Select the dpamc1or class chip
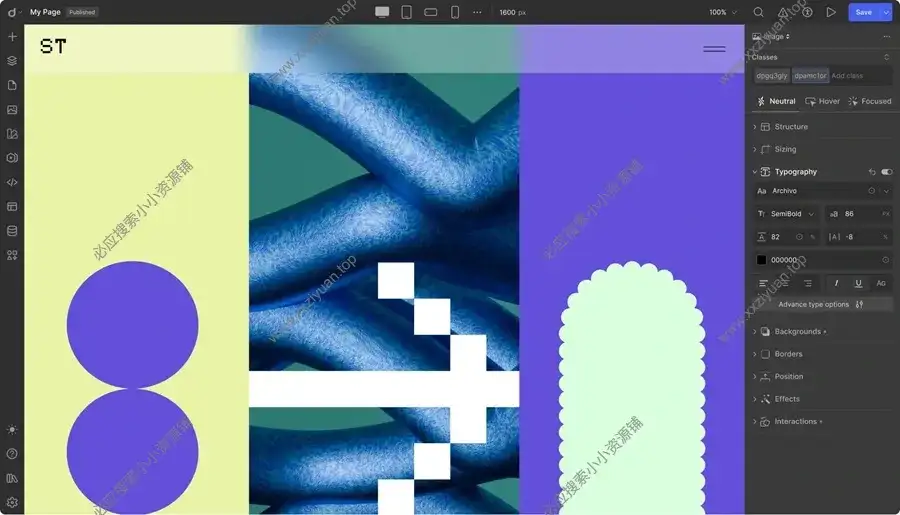 click(810, 75)
